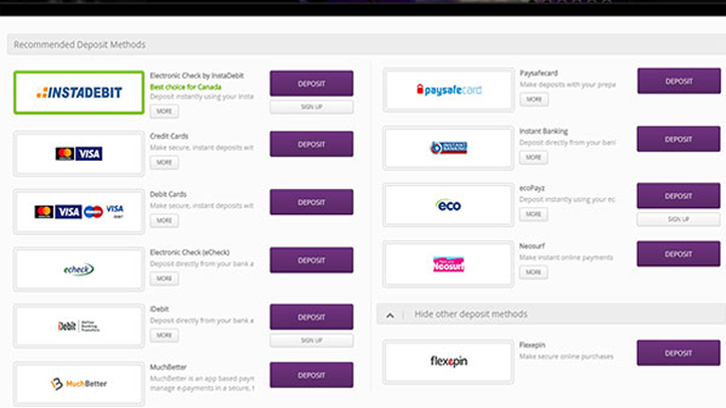Select the paysafecard logo tile
726x408 pixels.
point(448,90)
